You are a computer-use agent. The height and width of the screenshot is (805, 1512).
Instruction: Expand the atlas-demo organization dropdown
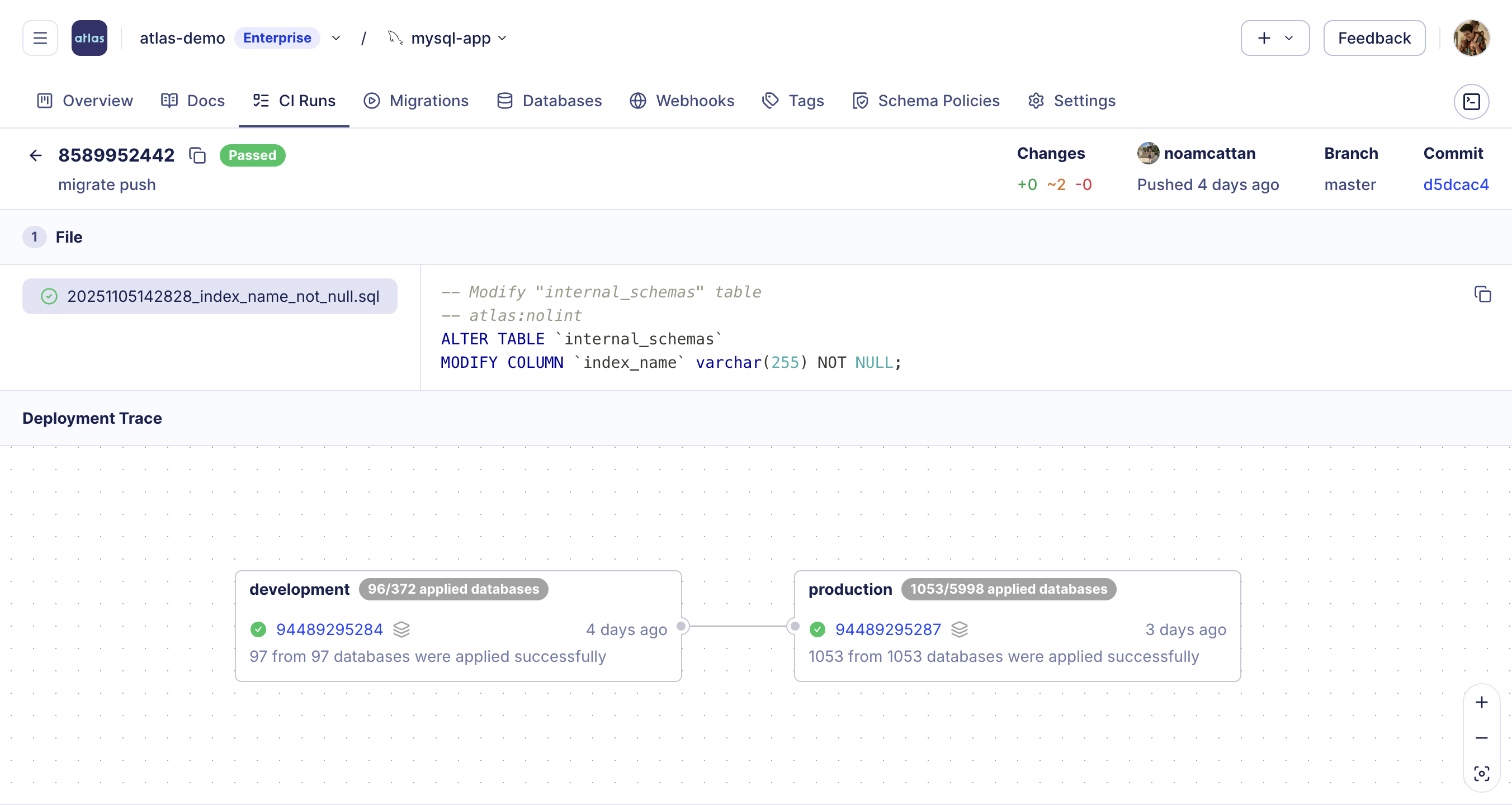(336, 38)
